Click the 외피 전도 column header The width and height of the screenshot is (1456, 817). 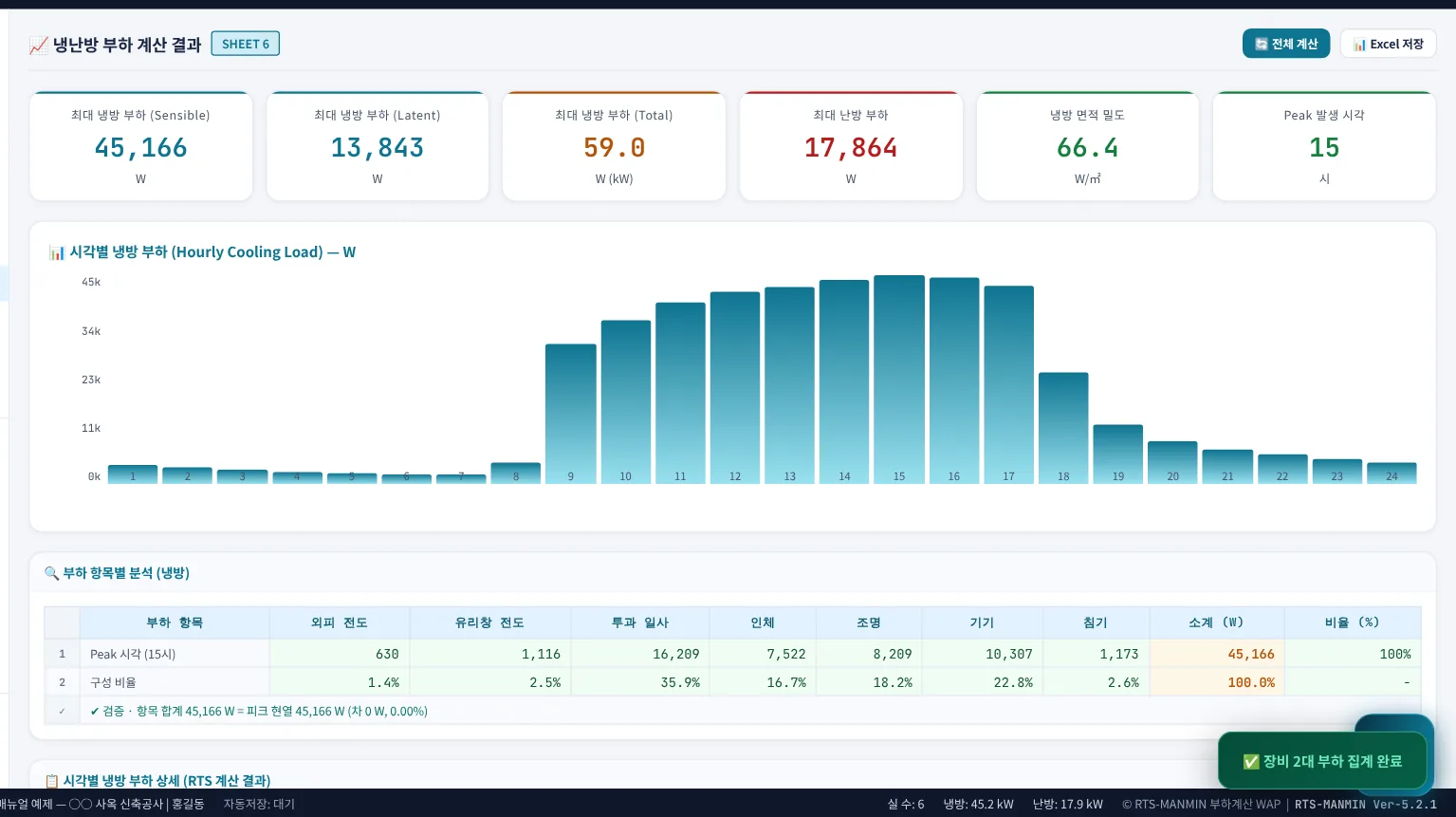coord(340,622)
